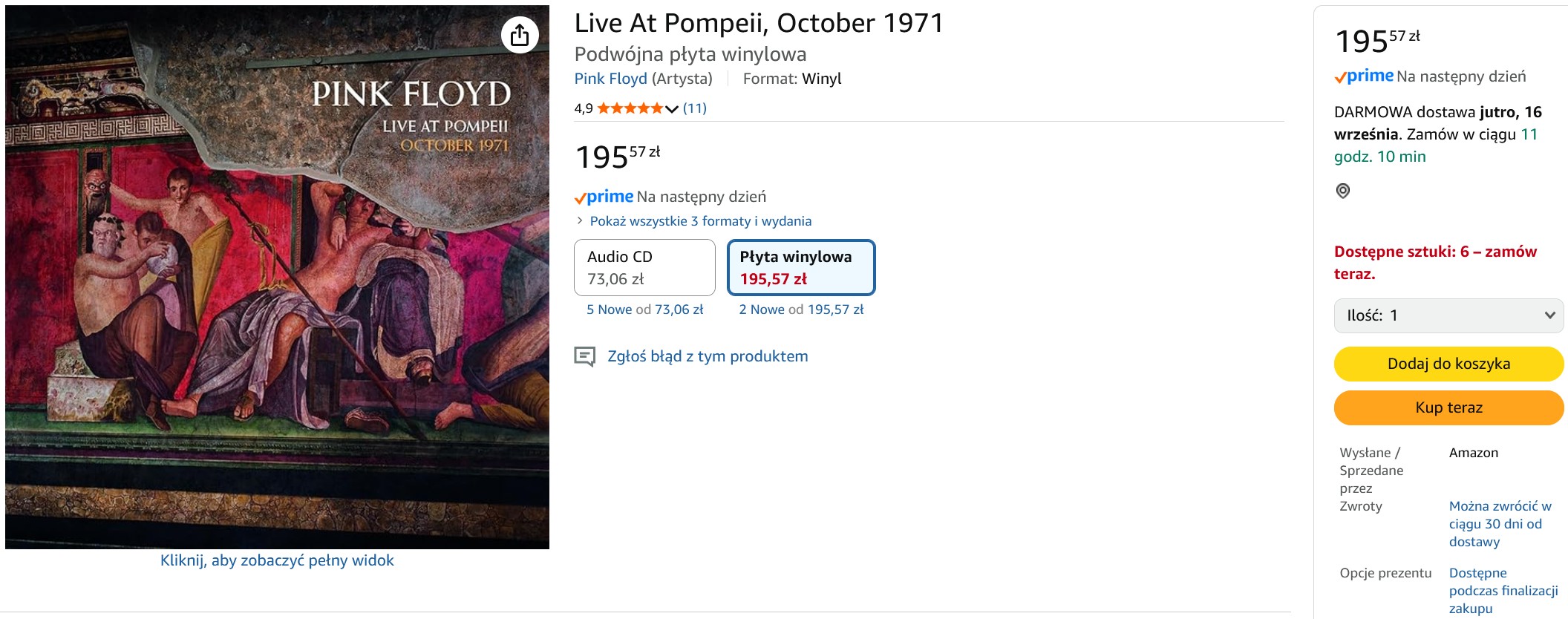This screenshot has width=1568, height=619.
Task: Click the Prime logo in buy box
Action: coord(1365,76)
